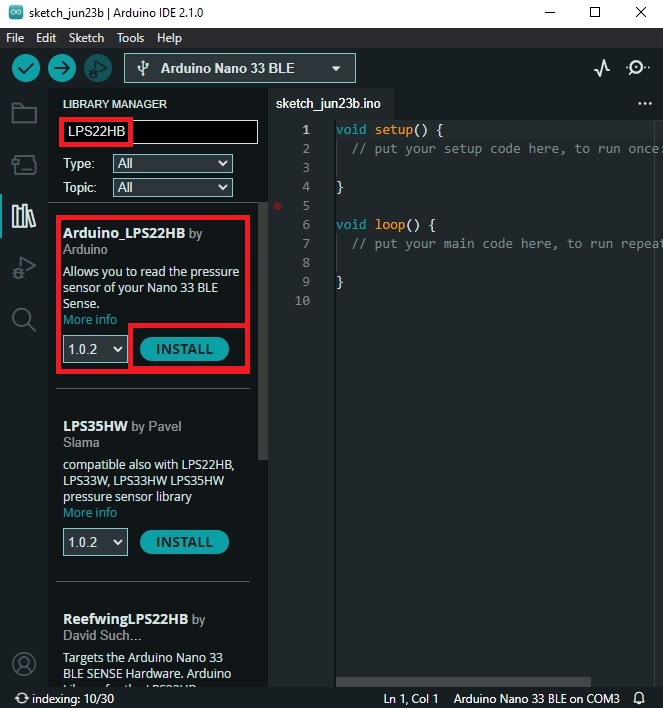Screen dimensions: 663x708
Task: Click the Arduino_LPS22HB library title
Action: pyautogui.click(x=124, y=233)
